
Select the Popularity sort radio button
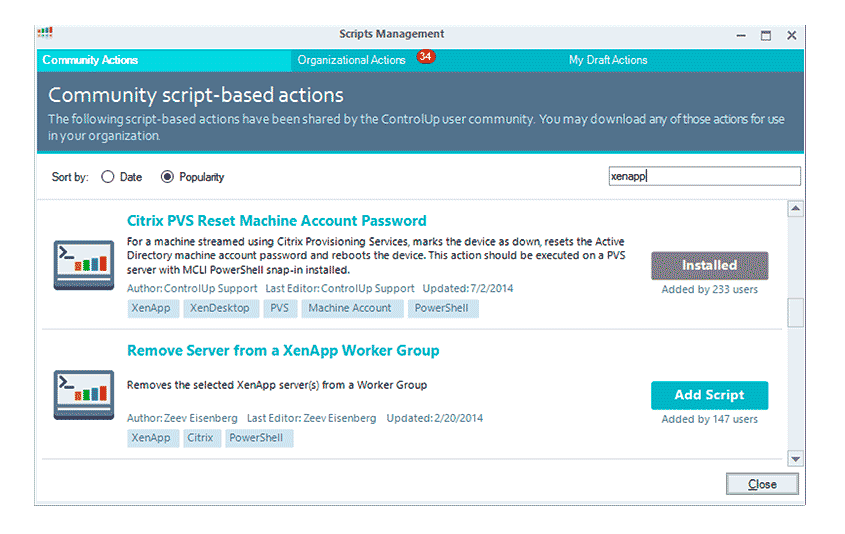[x=167, y=177]
